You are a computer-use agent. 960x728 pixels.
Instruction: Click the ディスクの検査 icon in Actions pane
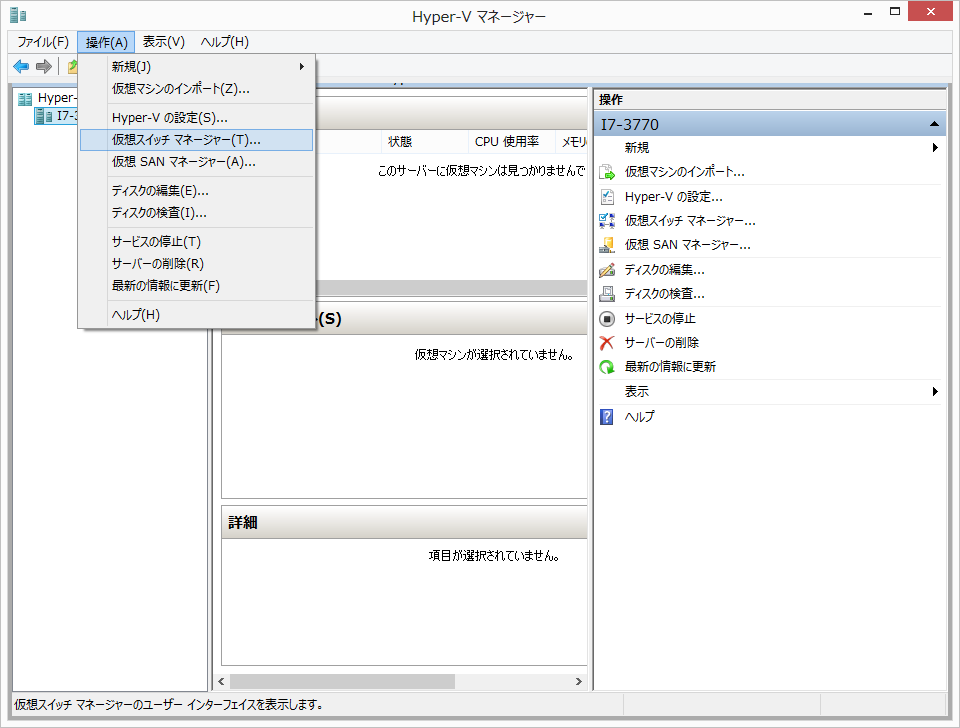(607, 294)
